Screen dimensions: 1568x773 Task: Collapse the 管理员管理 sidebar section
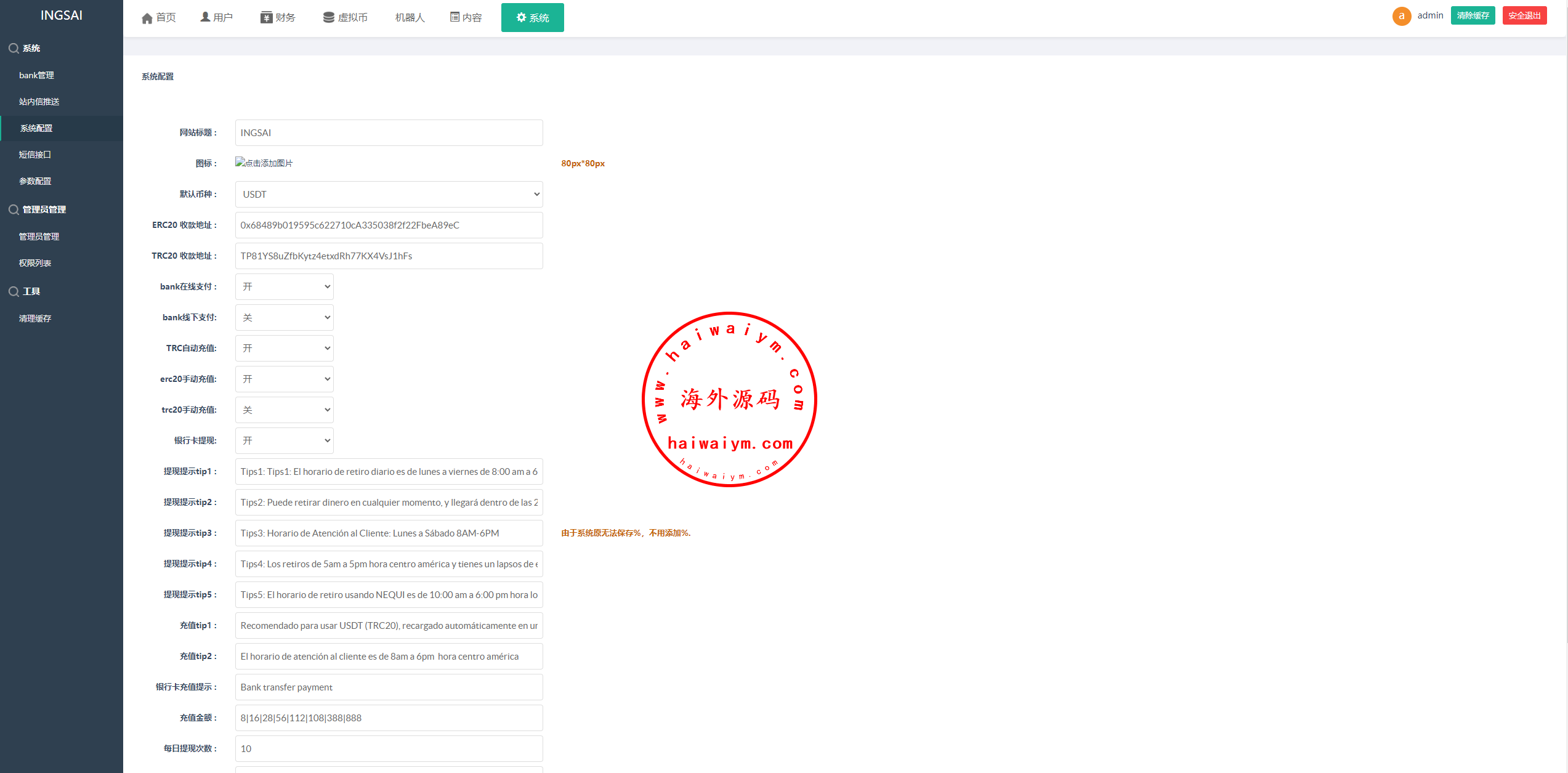point(44,209)
